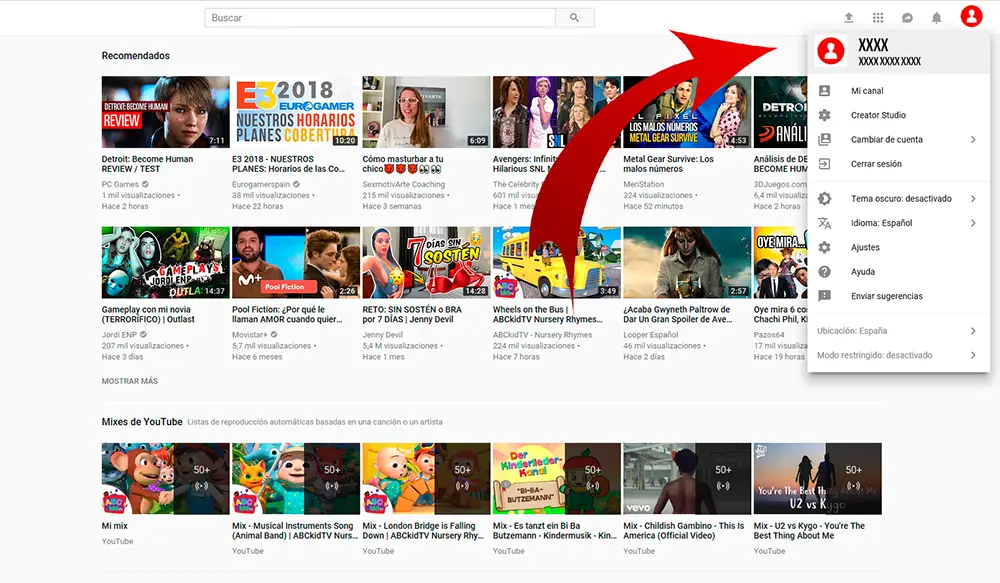Click the Mi canal person icon
The width and height of the screenshot is (1000, 583).
825,91
